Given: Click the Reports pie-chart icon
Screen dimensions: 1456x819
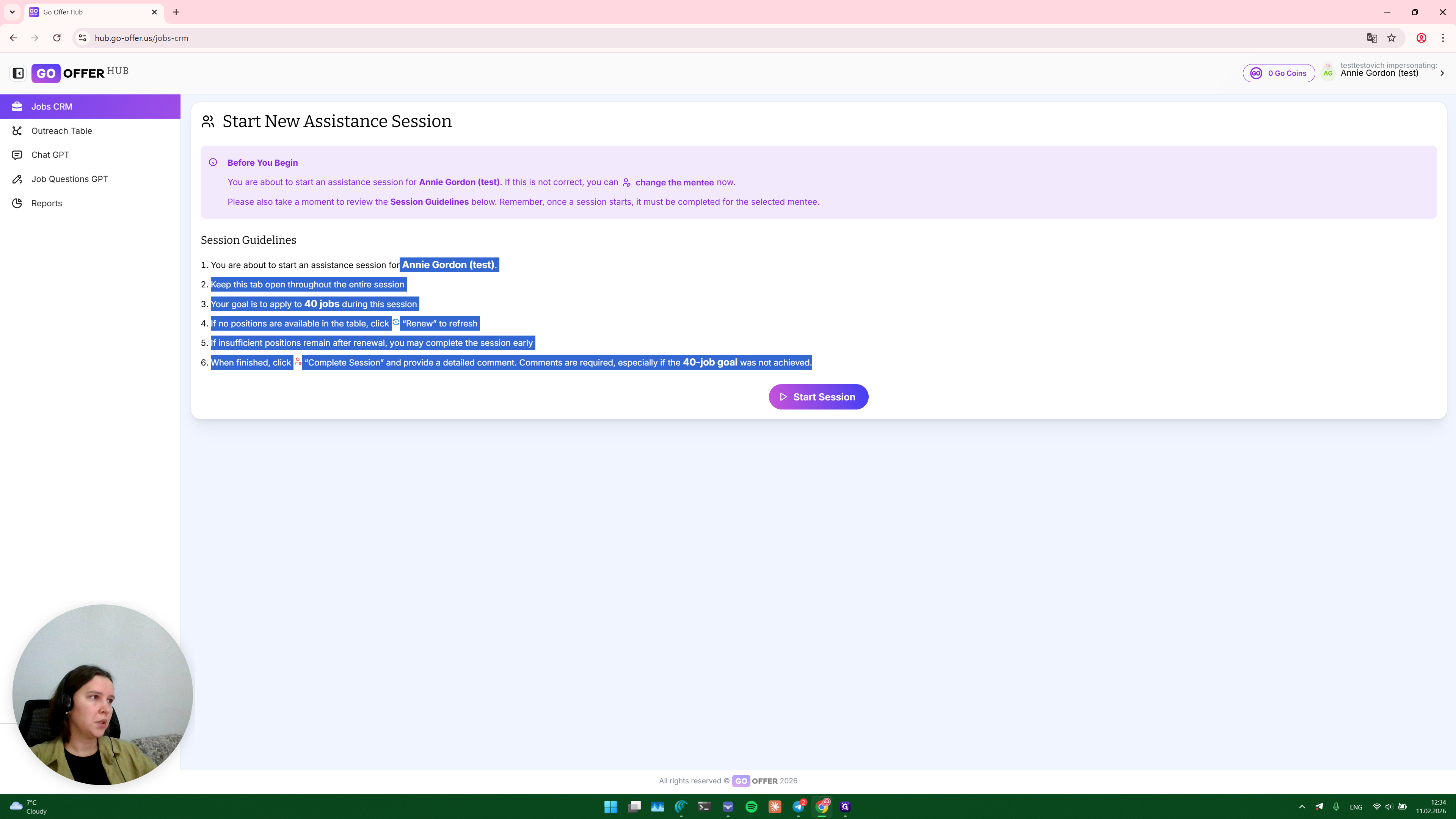Looking at the screenshot, I should click(x=17, y=204).
